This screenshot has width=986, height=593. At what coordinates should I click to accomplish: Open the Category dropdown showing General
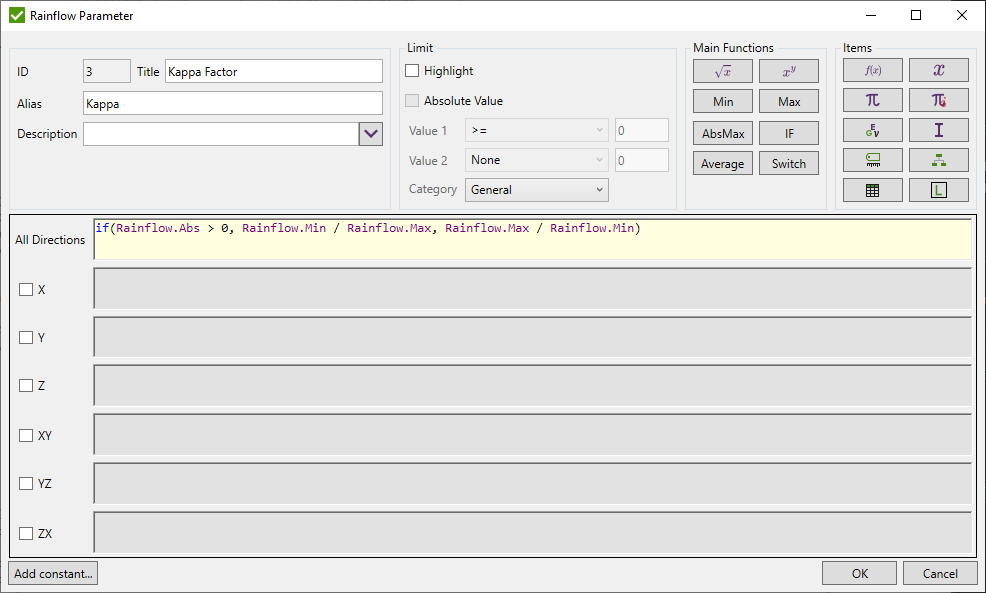(x=537, y=189)
